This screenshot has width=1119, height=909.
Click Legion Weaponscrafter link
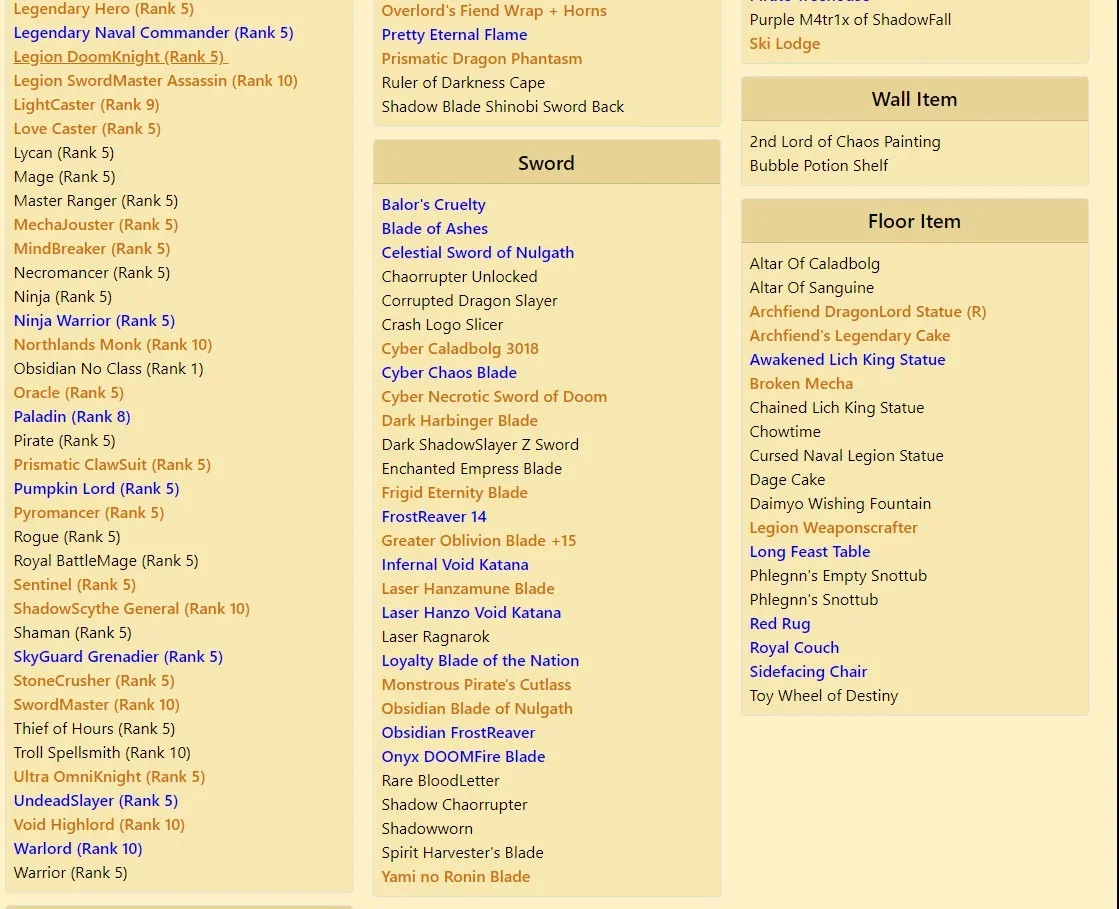[x=834, y=528]
